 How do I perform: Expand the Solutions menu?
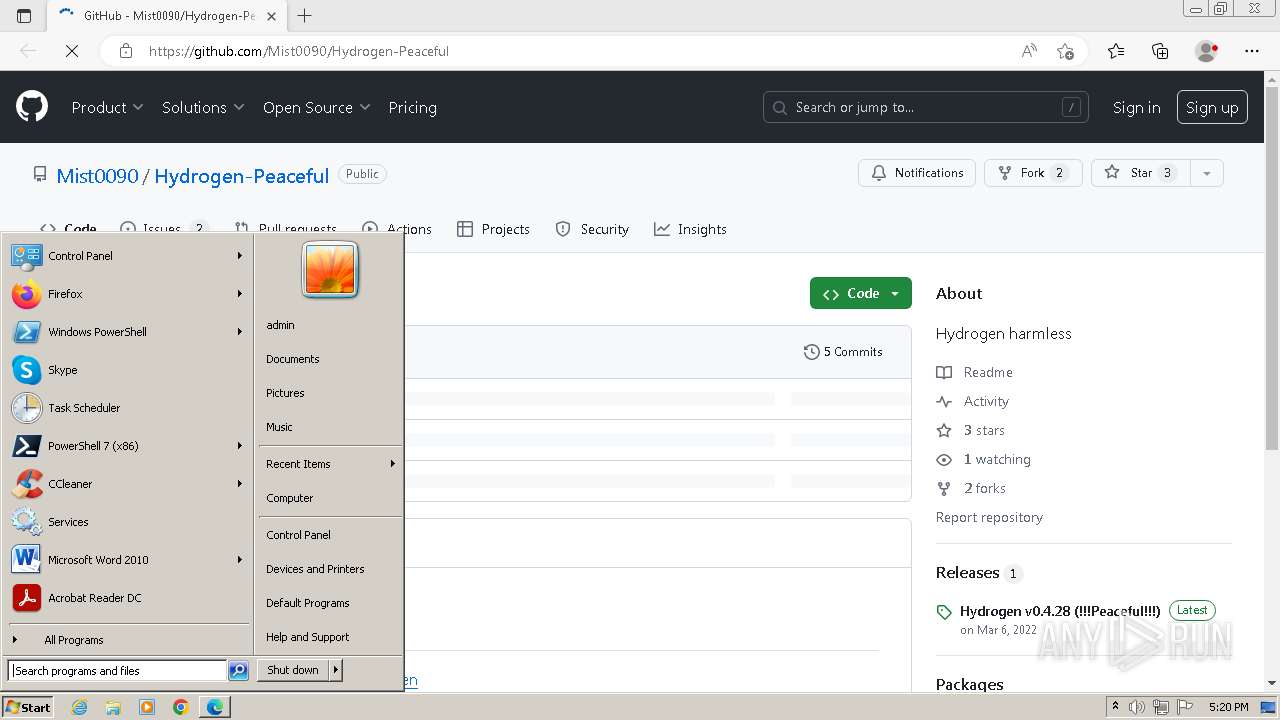pyautogui.click(x=203, y=107)
